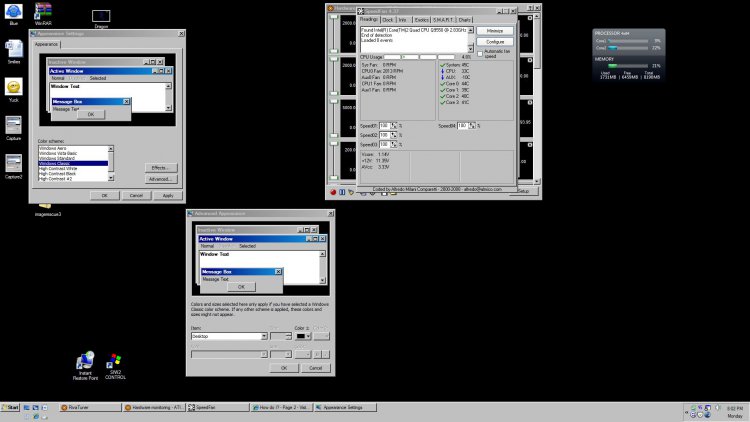Enable the Automatic fan speed checkbox
The height and width of the screenshot is (422, 750).
point(480,54)
